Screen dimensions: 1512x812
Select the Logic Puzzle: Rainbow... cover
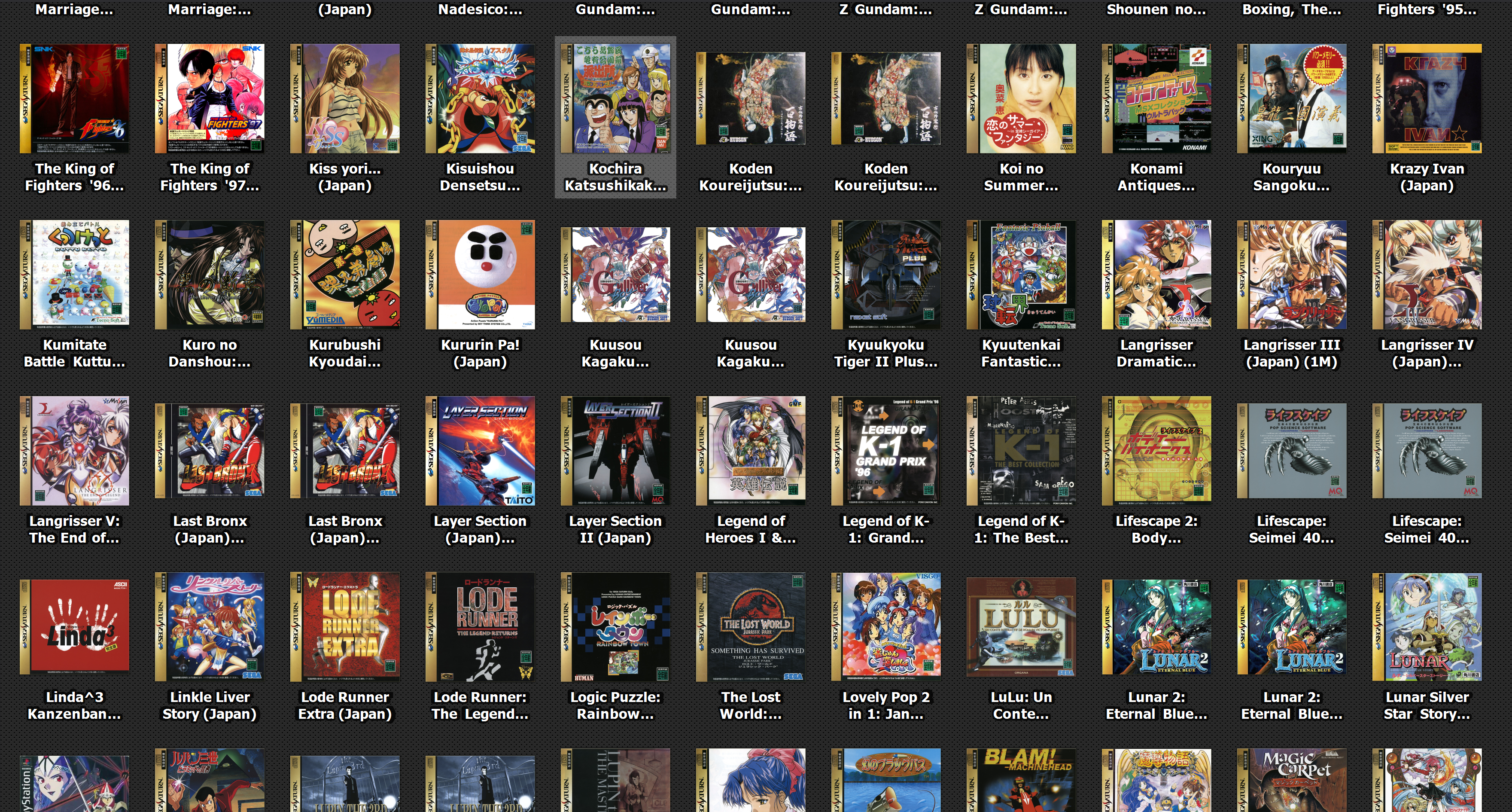click(615, 627)
